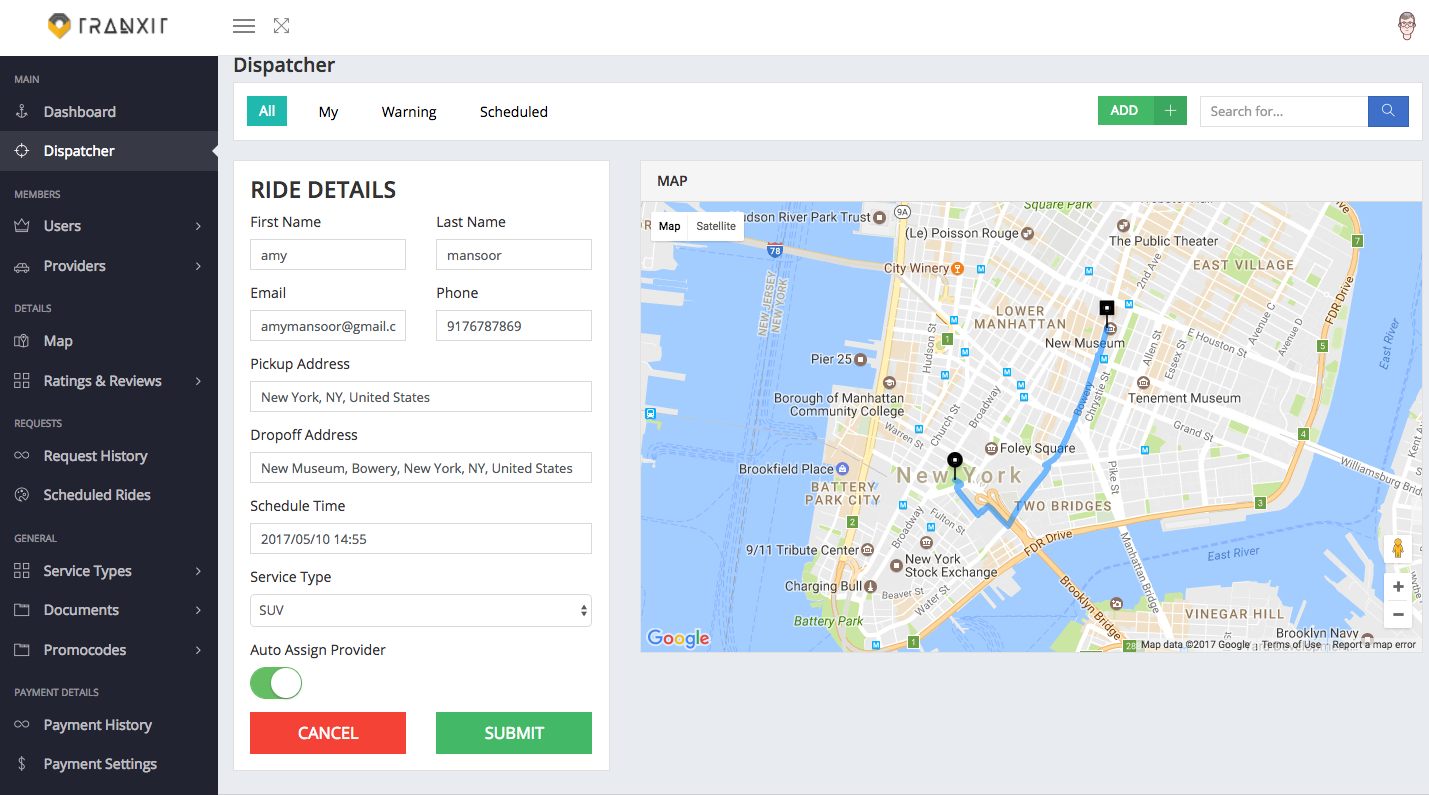Click the Map icon in sidebar

[x=21, y=341]
